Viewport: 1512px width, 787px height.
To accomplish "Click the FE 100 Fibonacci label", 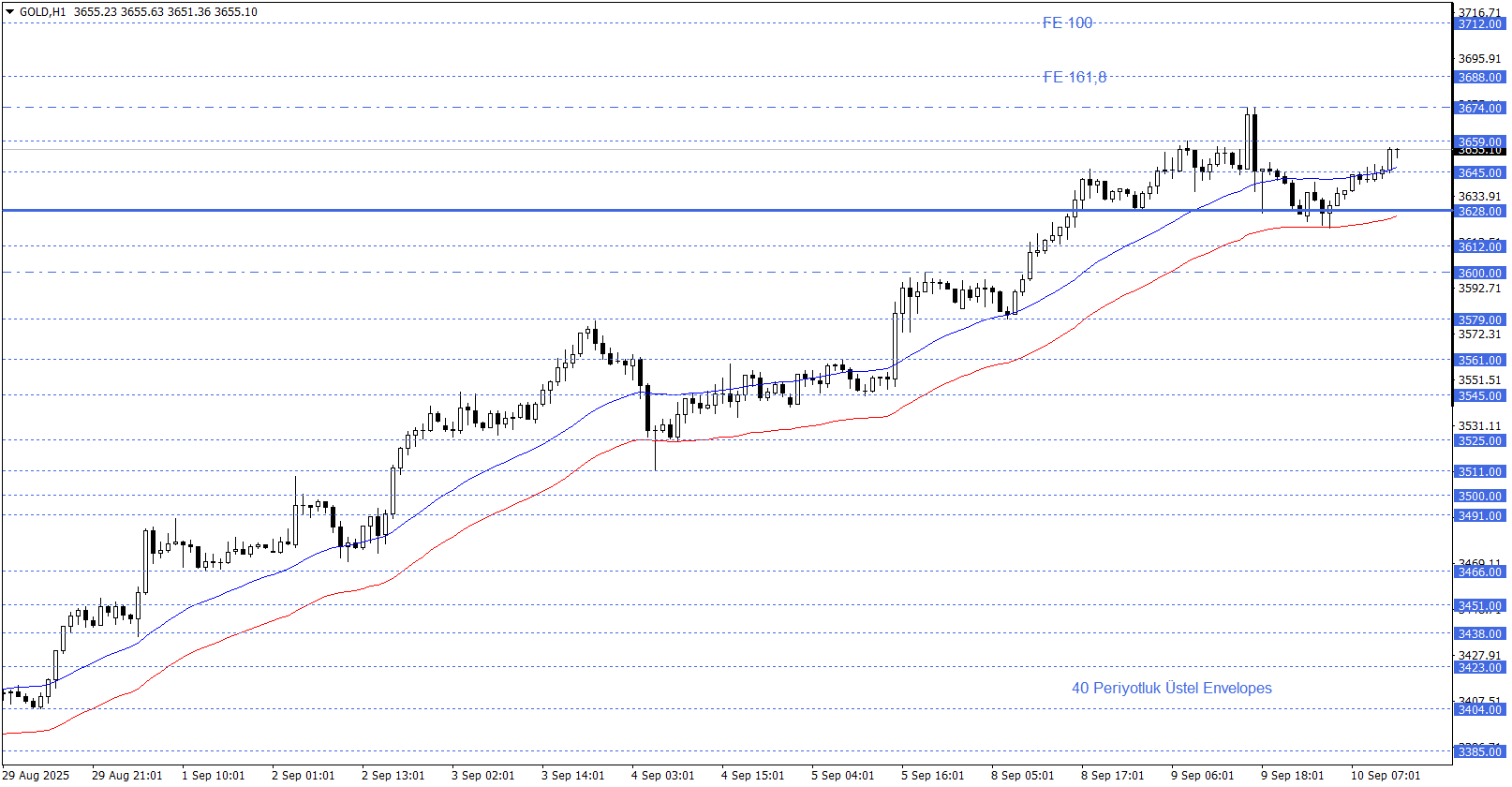I will tap(1068, 22).
